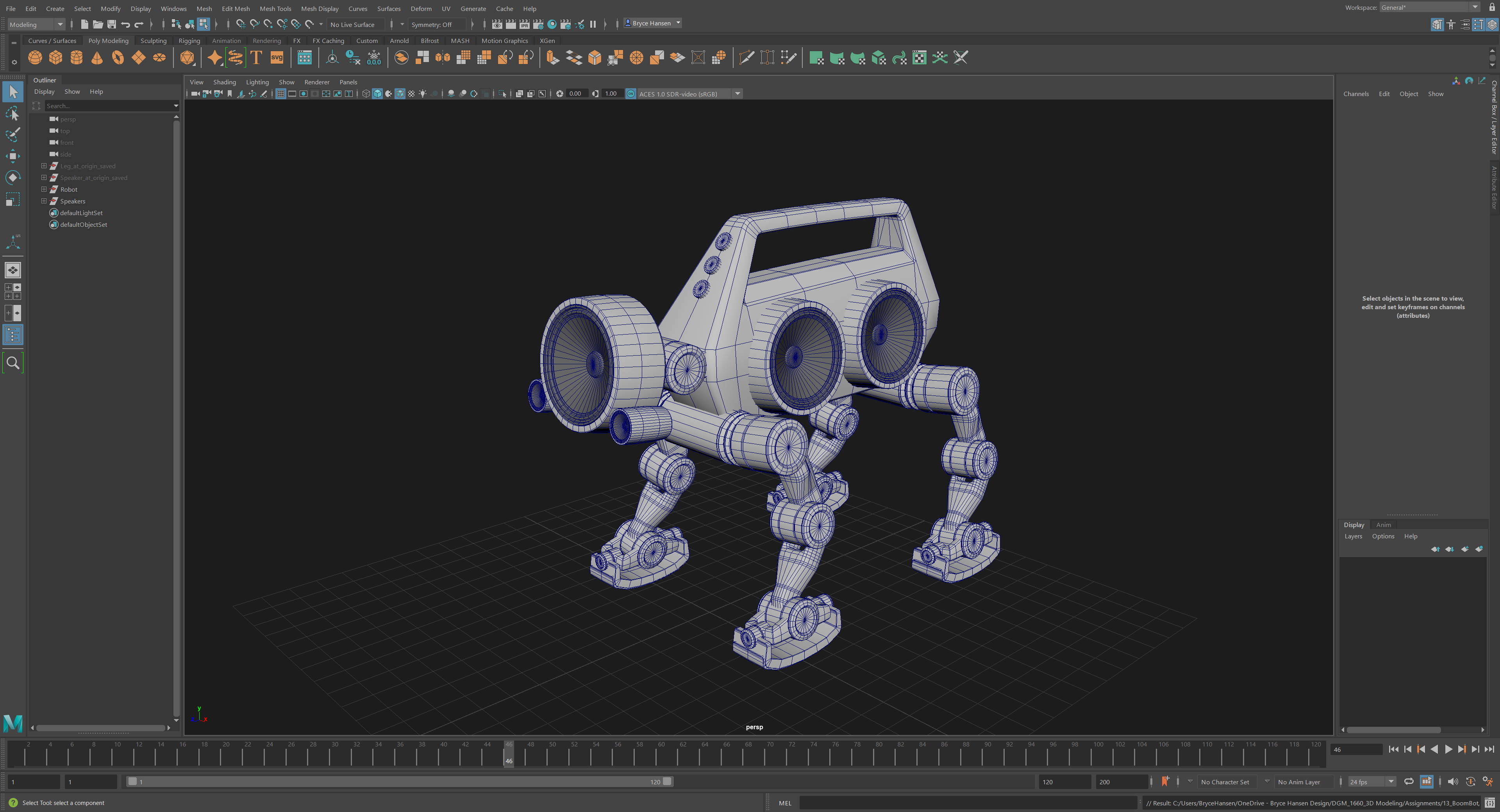Click the IPR render icon
Viewport: 1500px width, 812px height.
[x=524, y=25]
